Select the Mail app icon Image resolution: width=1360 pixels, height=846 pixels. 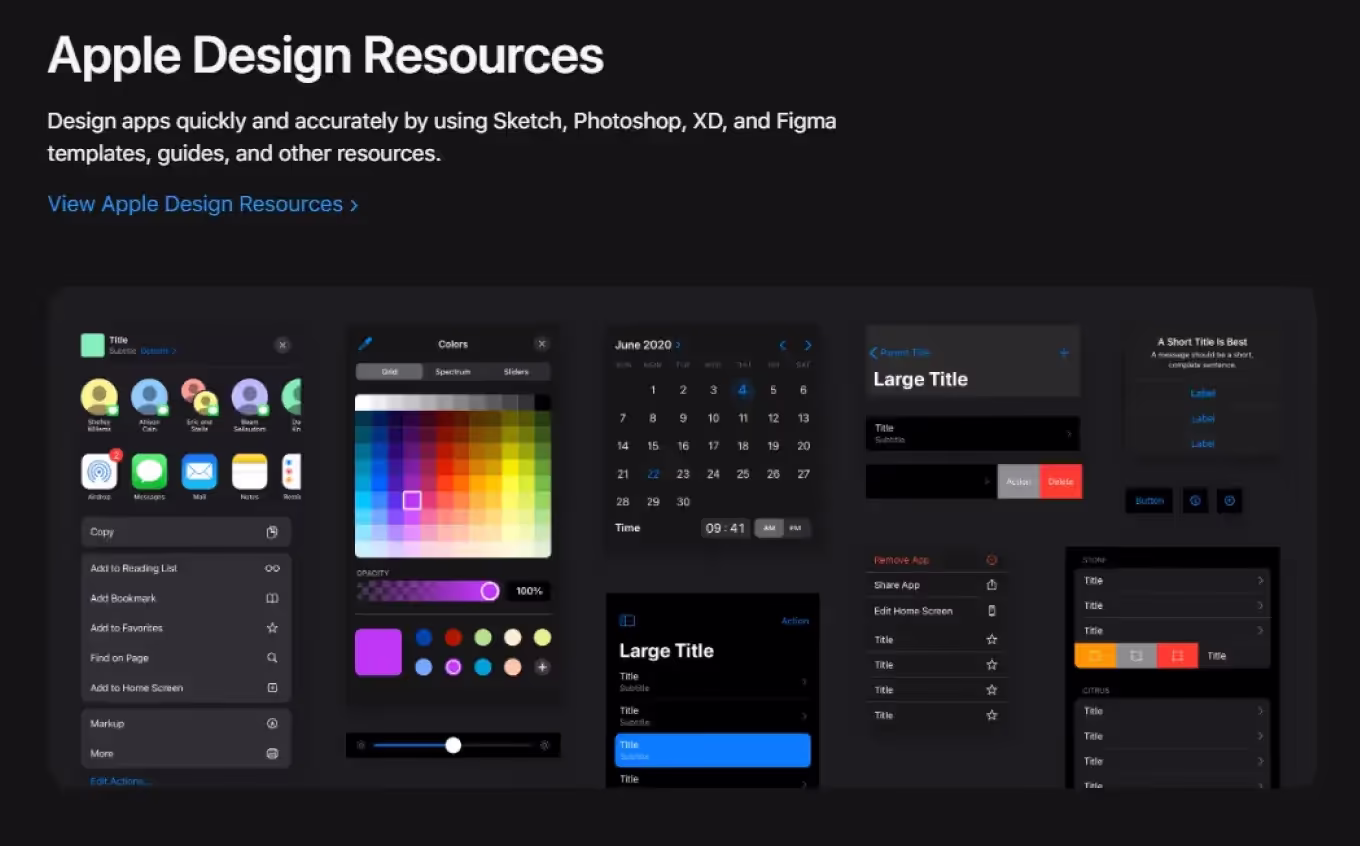pyautogui.click(x=199, y=472)
